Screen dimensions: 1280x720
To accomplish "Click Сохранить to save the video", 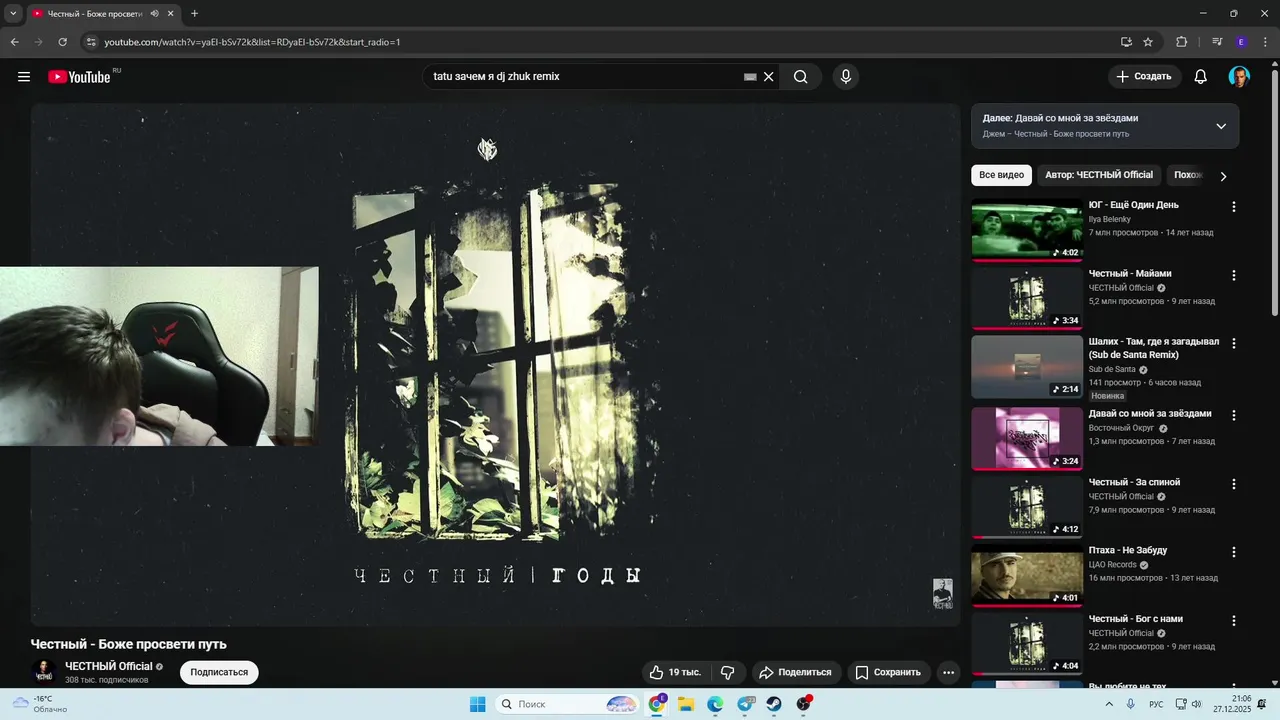I will pyautogui.click(x=888, y=672).
